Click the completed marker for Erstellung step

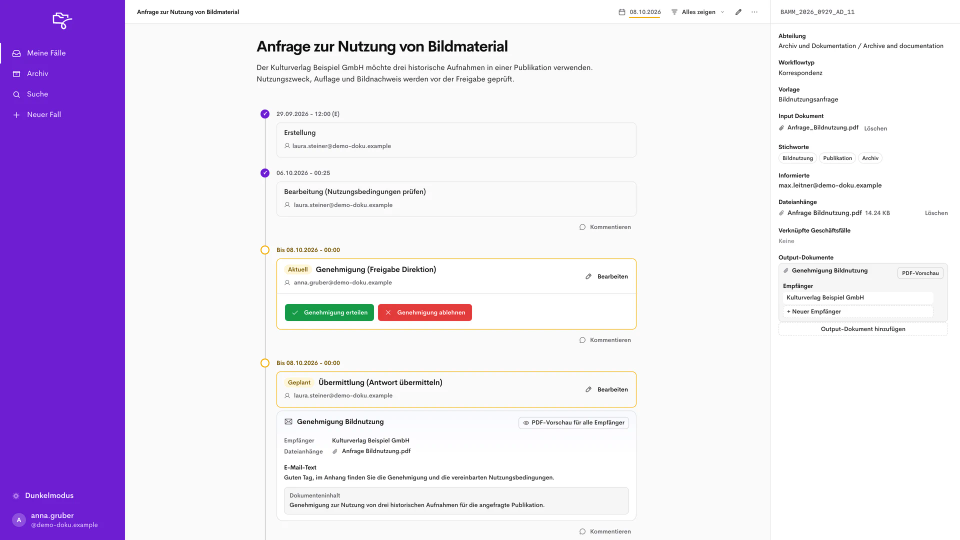pos(264,114)
